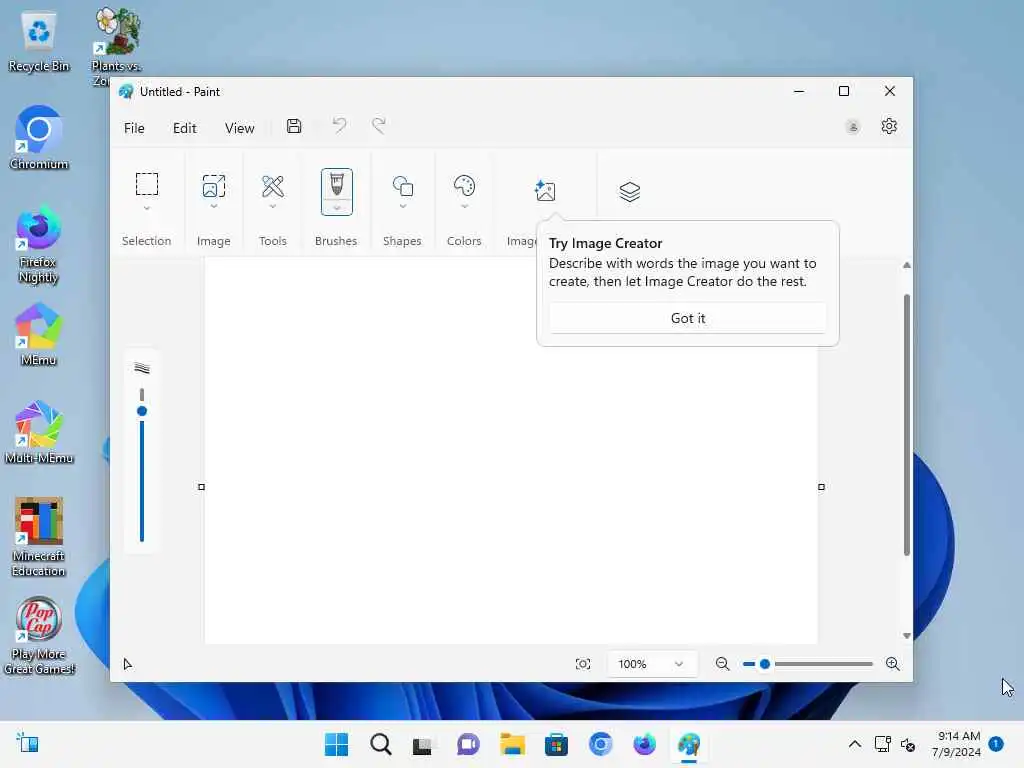Open File Explorer from the taskbar
Image resolution: width=1024 pixels, height=768 pixels.
coord(513,744)
